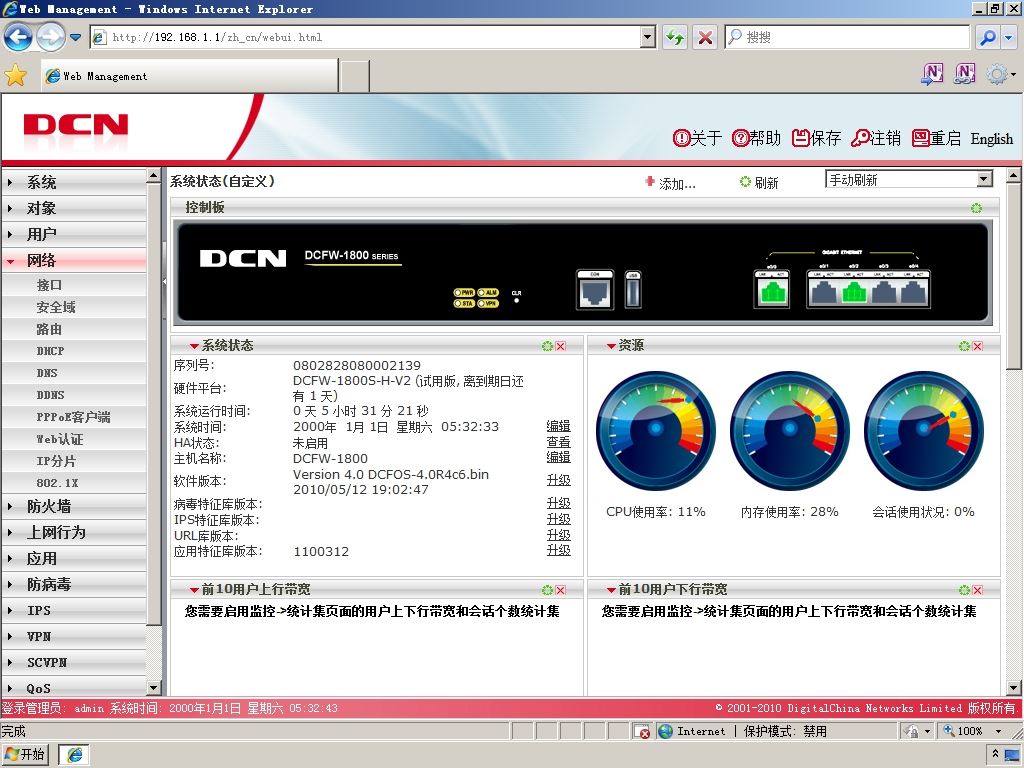Click 添加... to add a widget
Screen dimensions: 1024x768
[670, 183]
